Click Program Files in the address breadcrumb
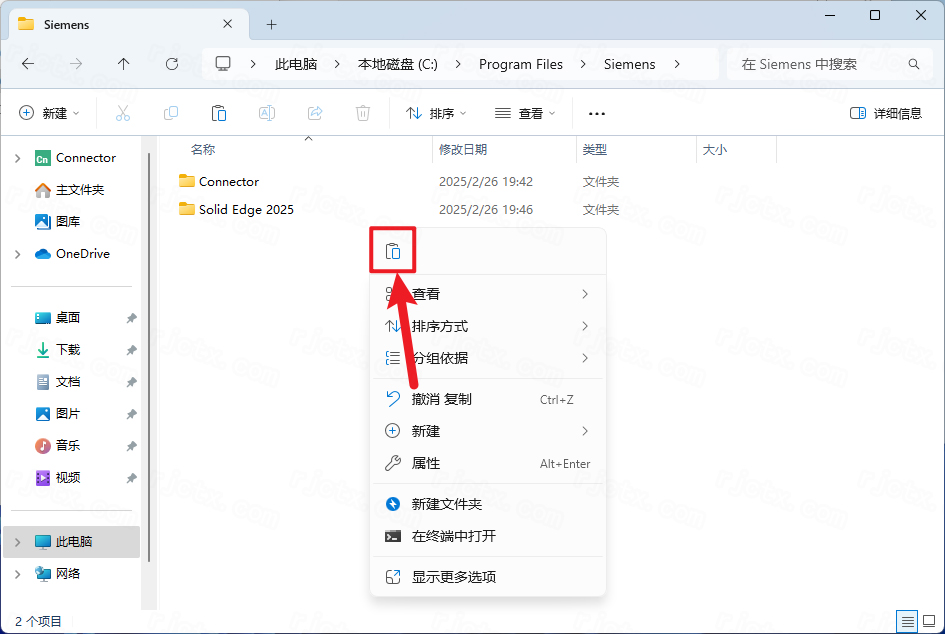 coord(520,64)
